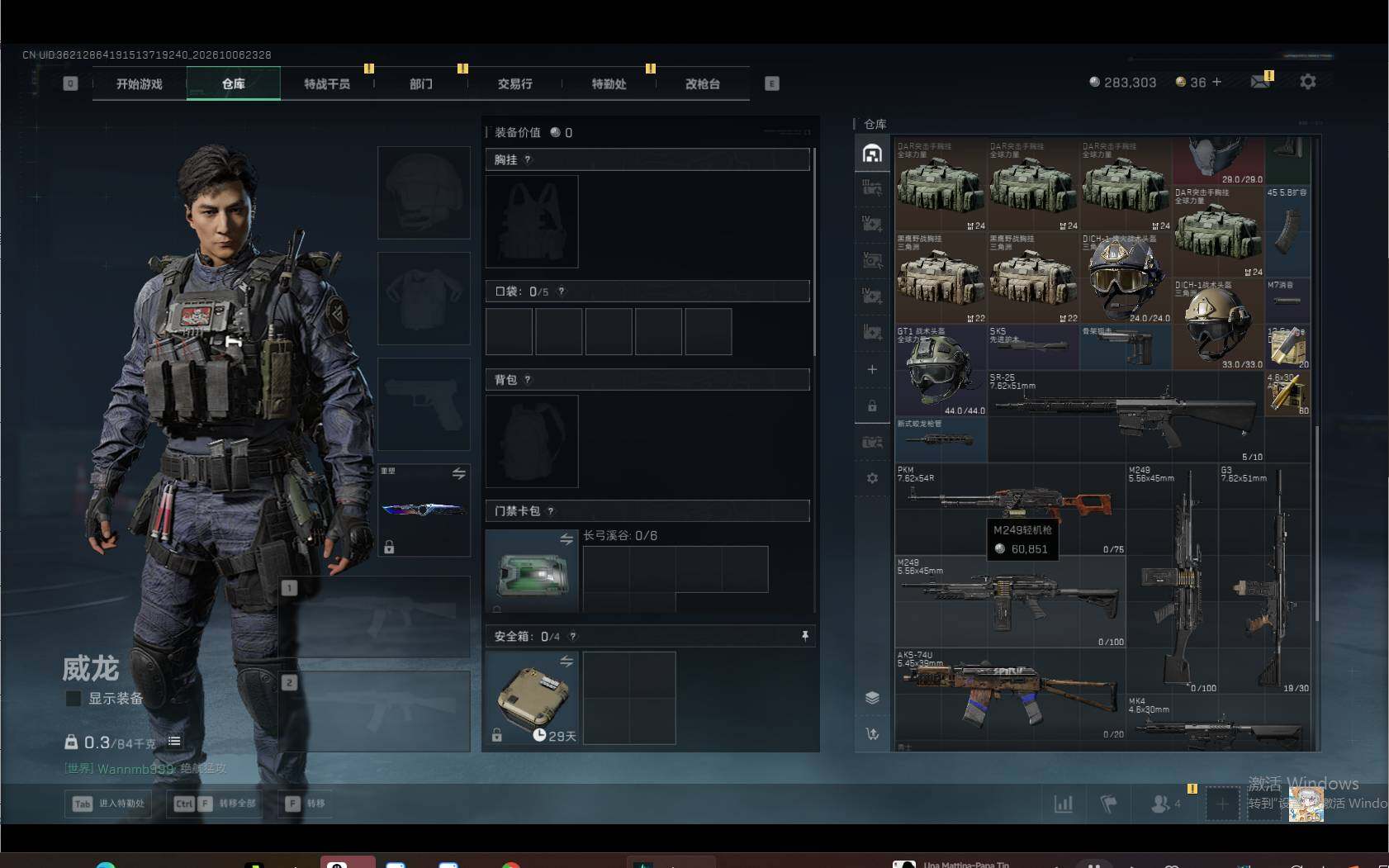Swap the 门禁卡包 keycard case

(567, 539)
